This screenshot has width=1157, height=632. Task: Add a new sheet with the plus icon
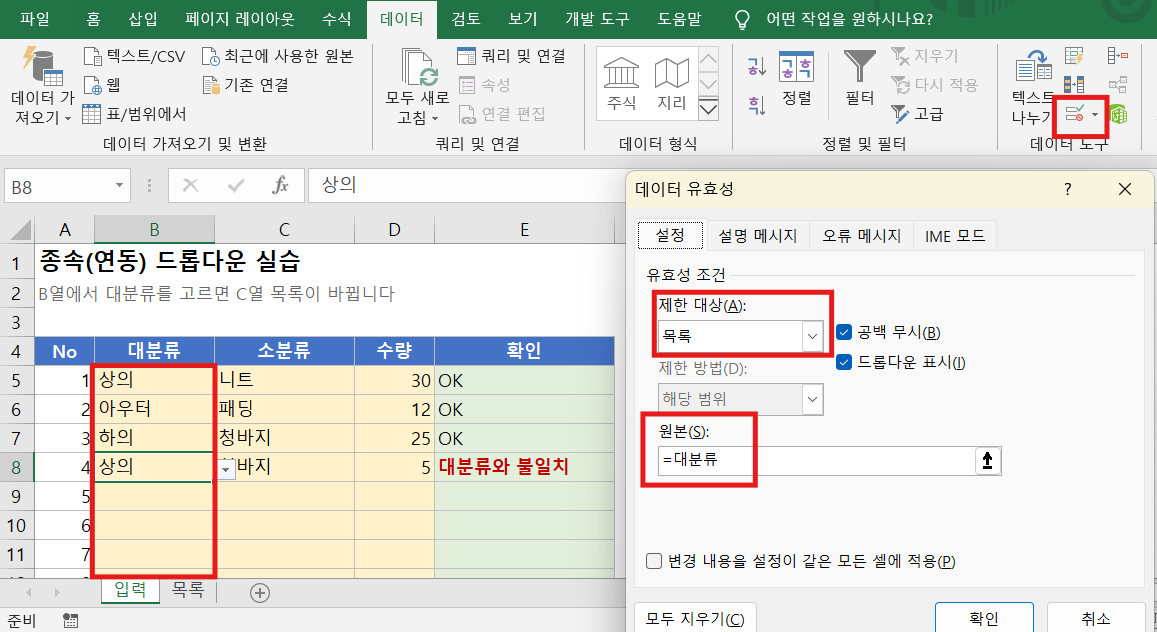(260, 593)
